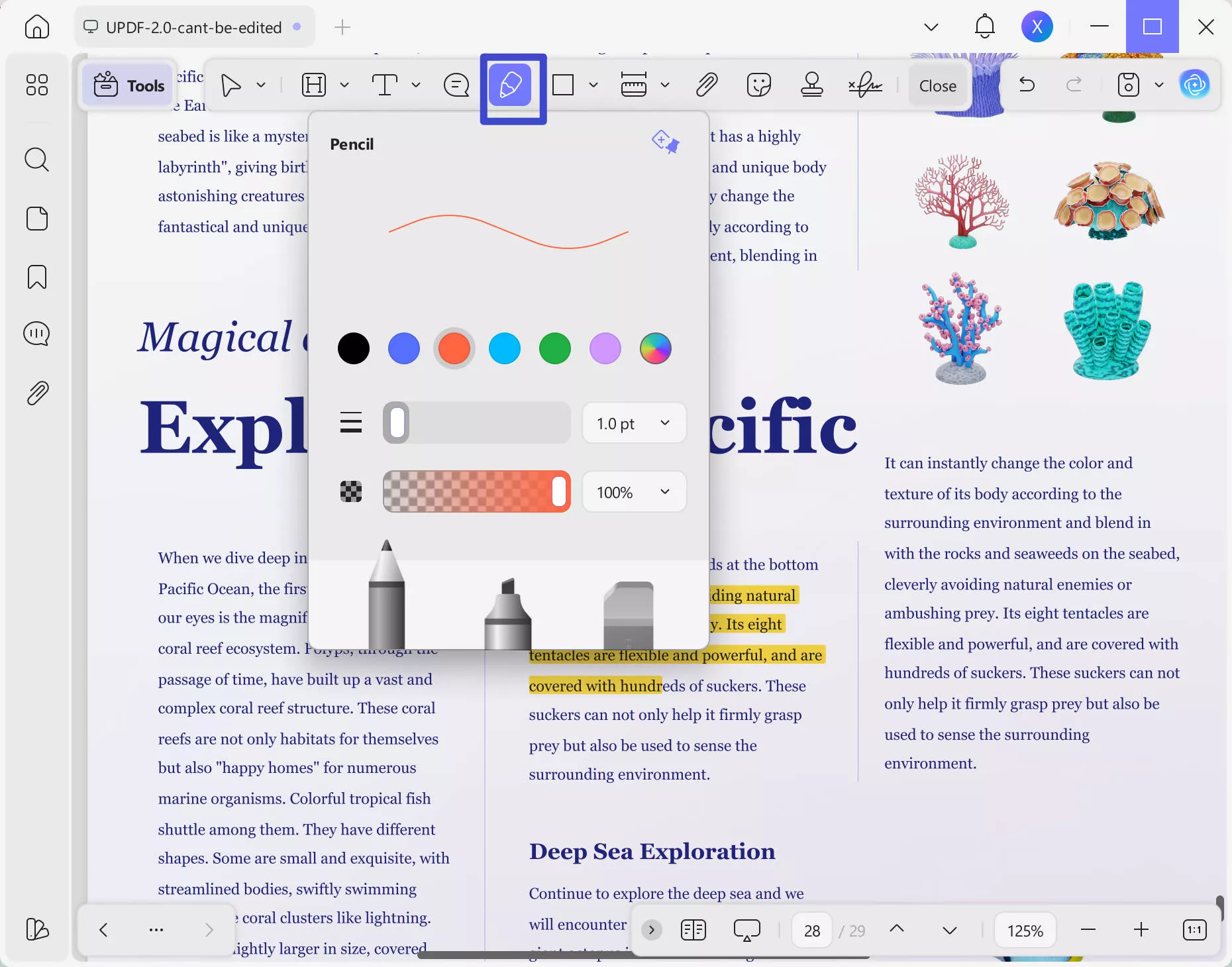Open the more options ellipsis at bottom left
The height and width of the screenshot is (967, 1232).
pyautogui.click(x=156, y=930)
